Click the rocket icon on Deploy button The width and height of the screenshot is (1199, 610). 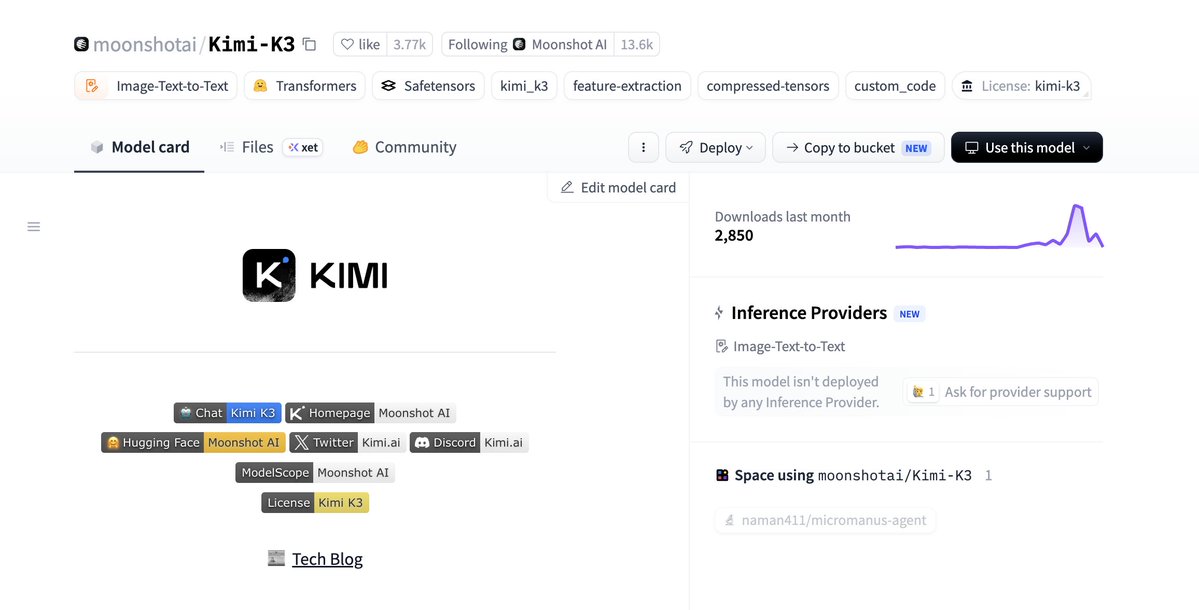[686, 148]
